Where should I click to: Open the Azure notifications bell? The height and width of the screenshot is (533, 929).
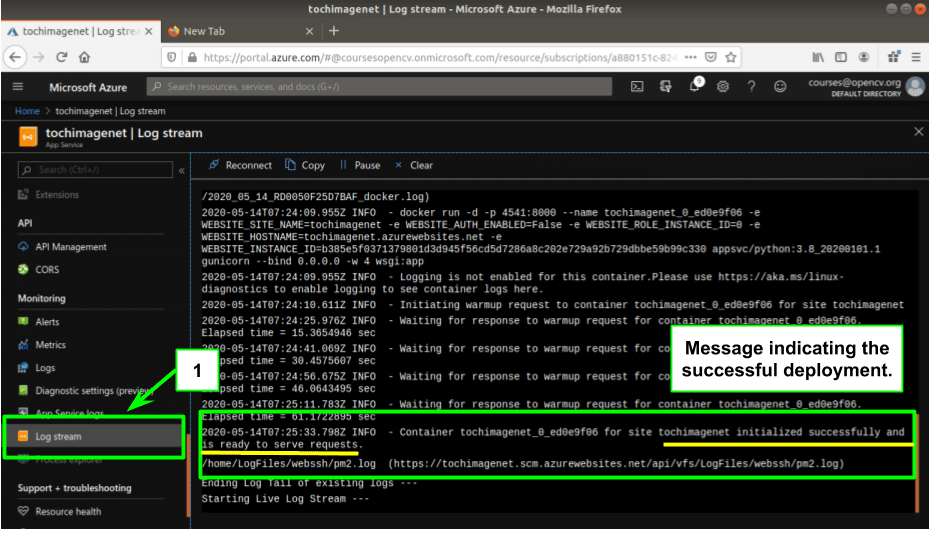(x=695, y=86)
